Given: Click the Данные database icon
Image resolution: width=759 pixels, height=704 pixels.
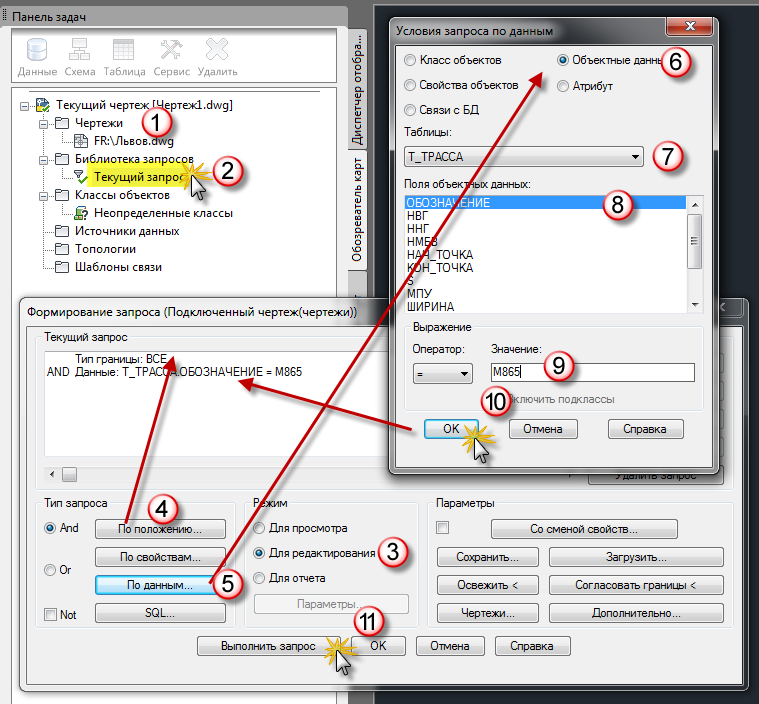Looking at the screenshot, I should pos(37,50).
